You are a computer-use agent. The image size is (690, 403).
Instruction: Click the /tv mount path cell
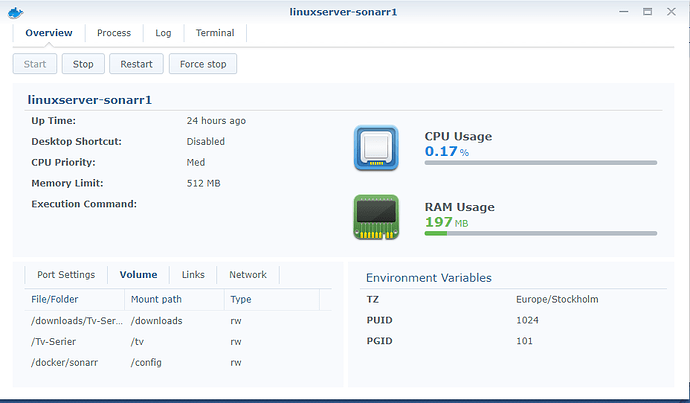(x=137, y=342)
